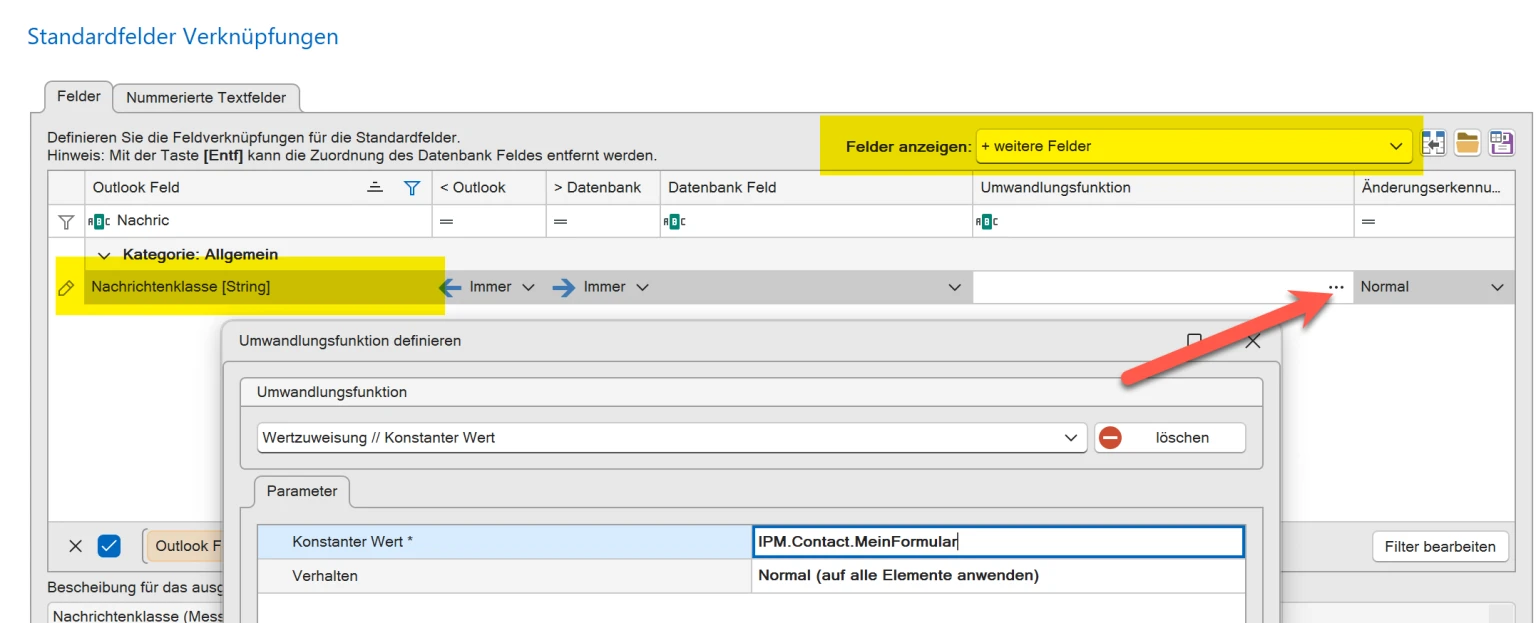Open the > Datenbank Immer dropdown
This screenshot has width=1536, height=623.
(x=642, y=287)
